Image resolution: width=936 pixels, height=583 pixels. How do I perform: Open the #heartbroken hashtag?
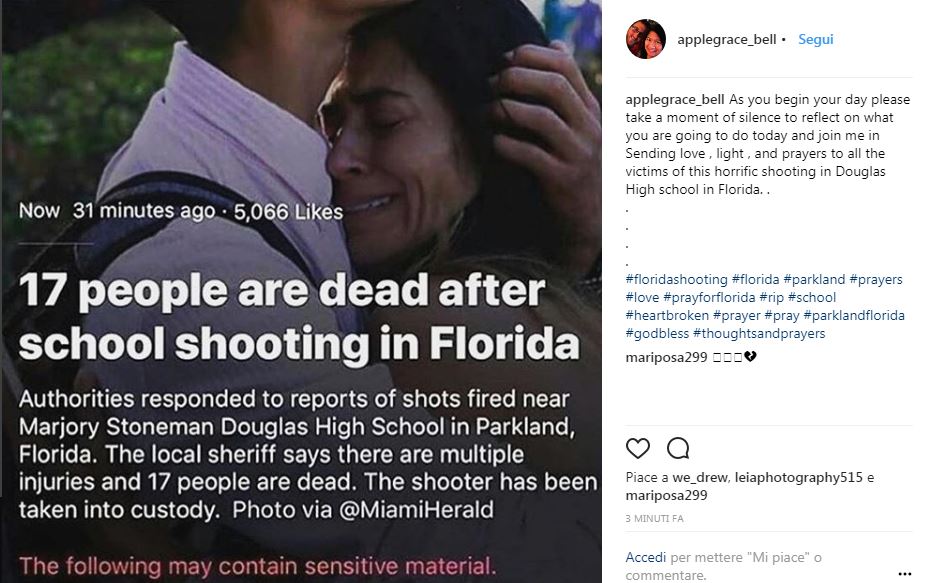[x=665, y=315]
